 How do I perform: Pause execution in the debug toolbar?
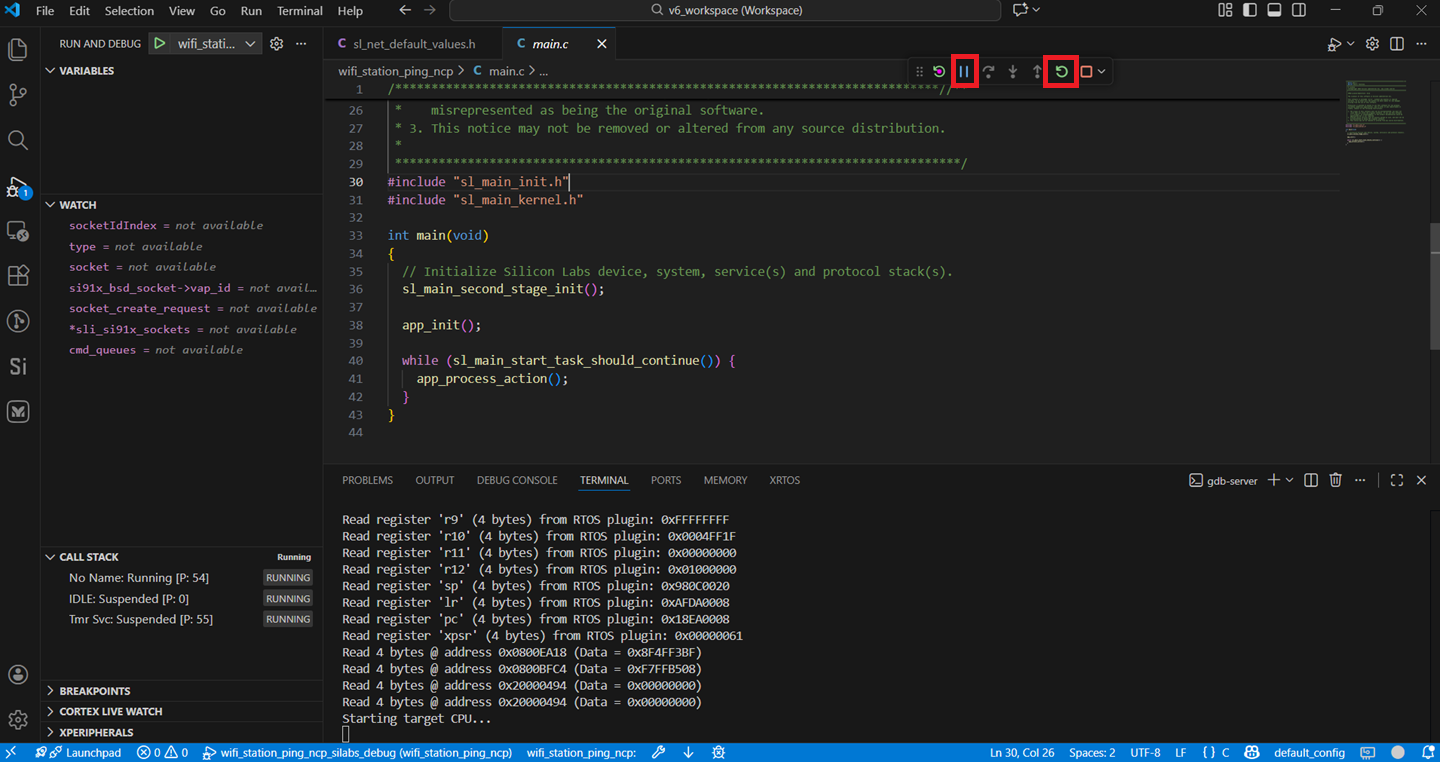coord(964,71)
